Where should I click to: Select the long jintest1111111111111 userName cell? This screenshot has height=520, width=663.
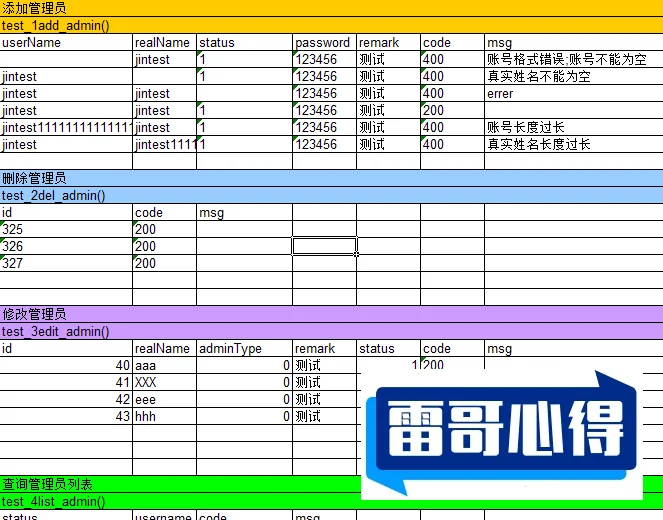(x=66, y=127)
